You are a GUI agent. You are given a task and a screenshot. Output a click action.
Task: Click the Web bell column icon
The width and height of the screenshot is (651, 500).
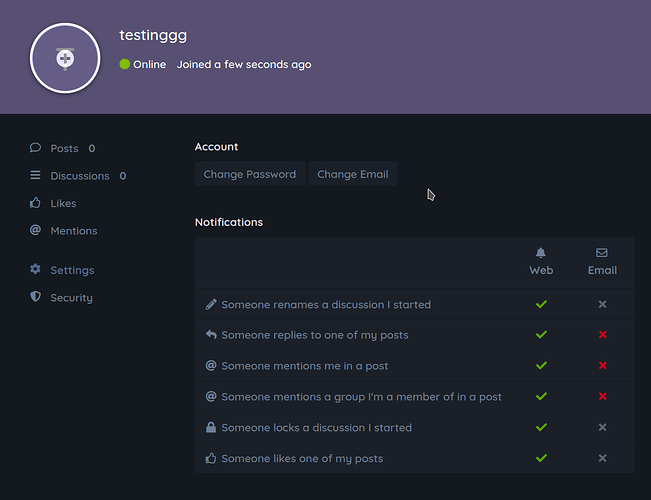[541, 252]
